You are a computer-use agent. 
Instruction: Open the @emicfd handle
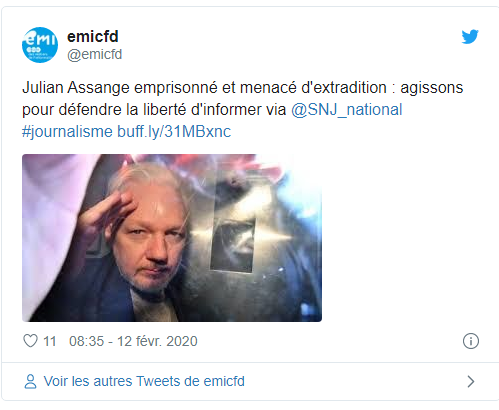point(95,54)
